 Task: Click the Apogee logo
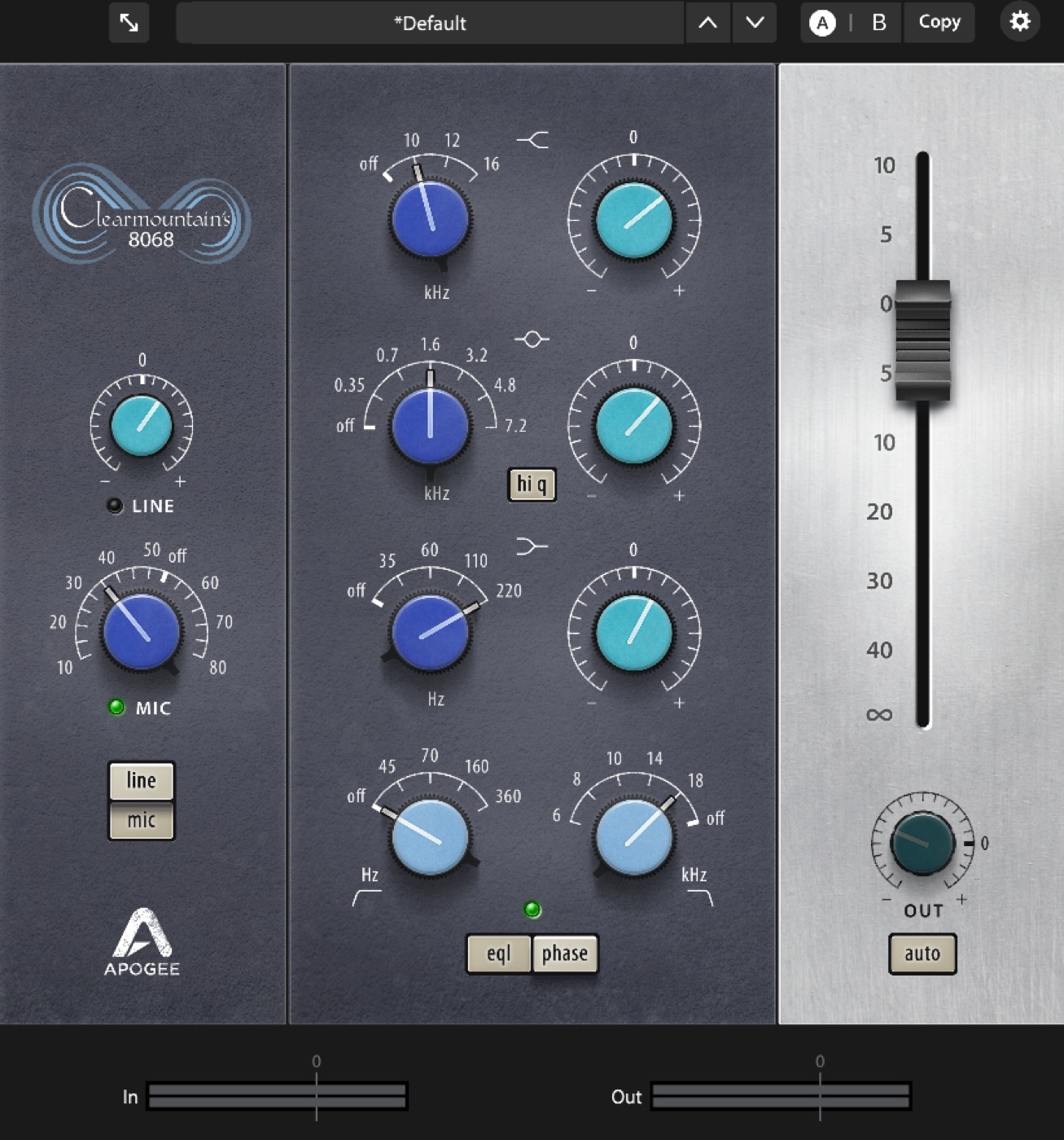click(x=142, y=942)
